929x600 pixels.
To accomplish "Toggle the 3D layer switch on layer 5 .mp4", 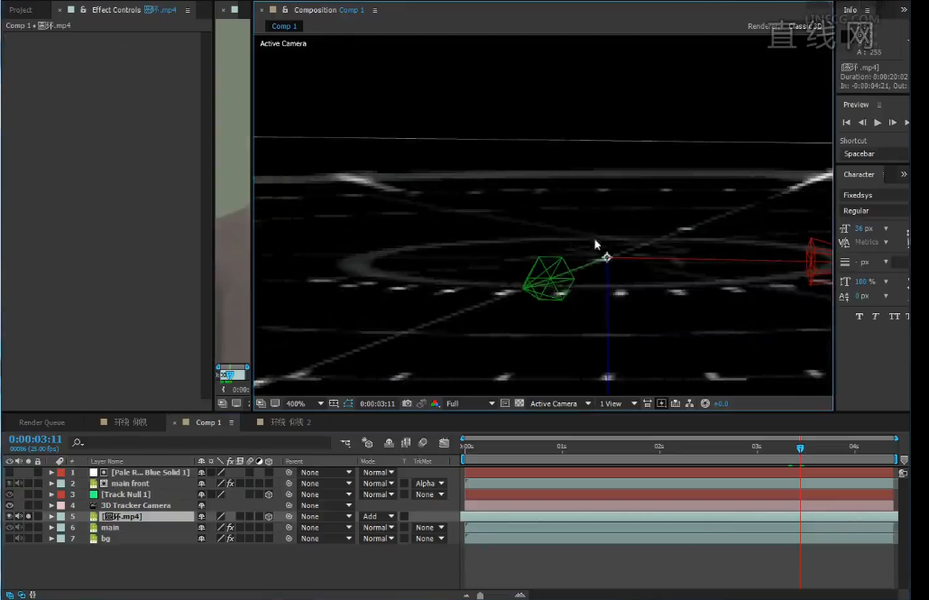I will coord(269,516).
